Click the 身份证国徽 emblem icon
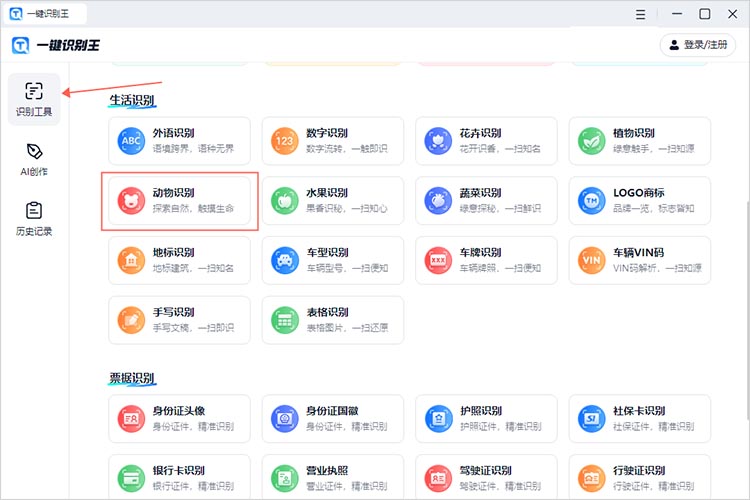The width and height of the screenshot is (750, 500). click(285, 419)
